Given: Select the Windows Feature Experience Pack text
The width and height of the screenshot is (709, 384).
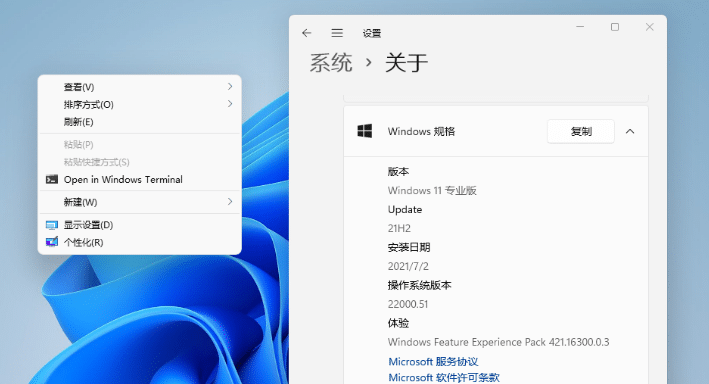Looking at the screenshot, I should (x=498, y=342).
